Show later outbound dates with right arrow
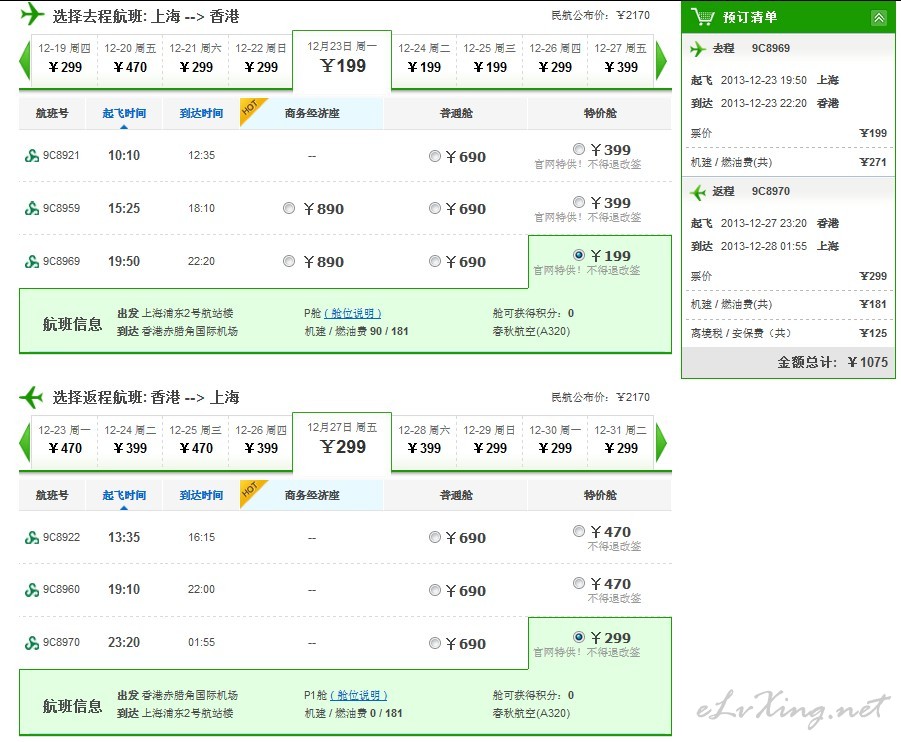Image resolution: width=901 pixels, height=742 pixels. point(661,60)
